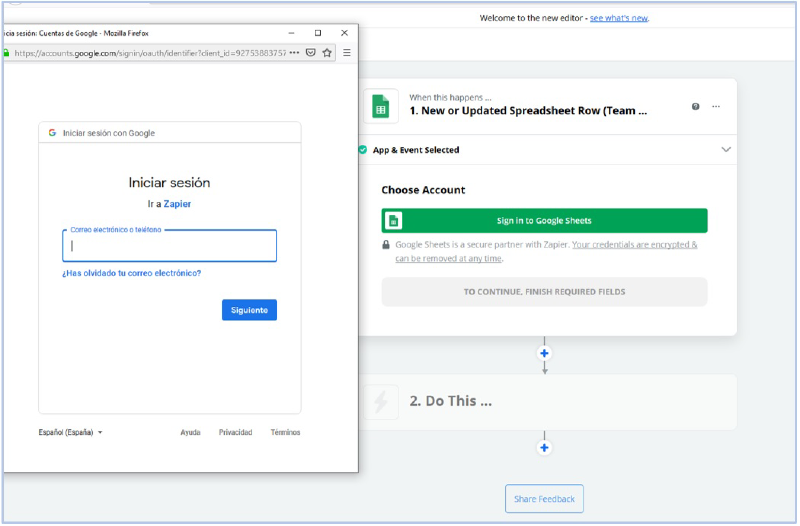Click the Iniciar sesión heading
The height and width of the screenshot is (526, 800).
(x=169, y=183)
